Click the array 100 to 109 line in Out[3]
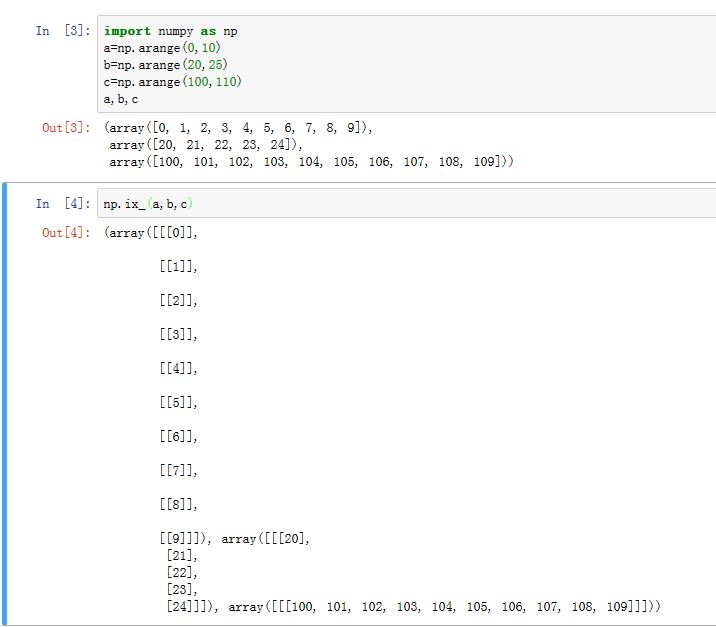The height and width of the screenshot is (627, 716). click(311, 162)
